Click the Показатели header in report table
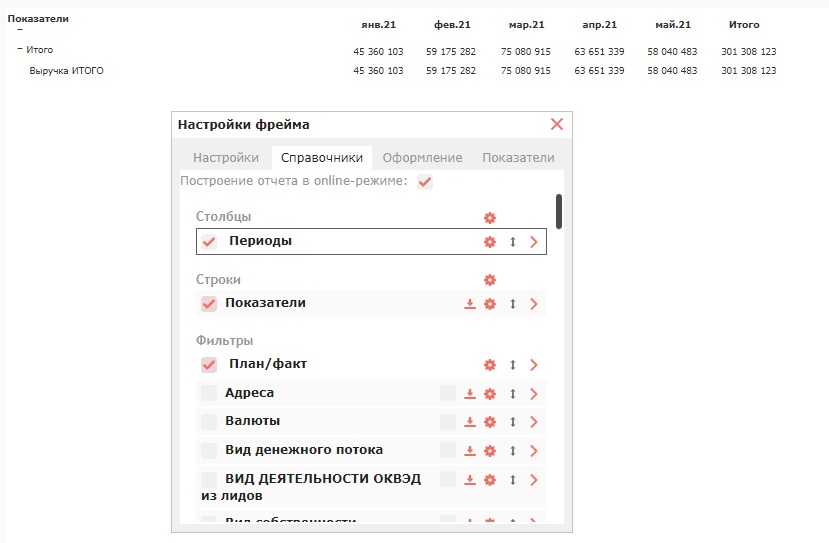829x543 pixels. (38, 19)
